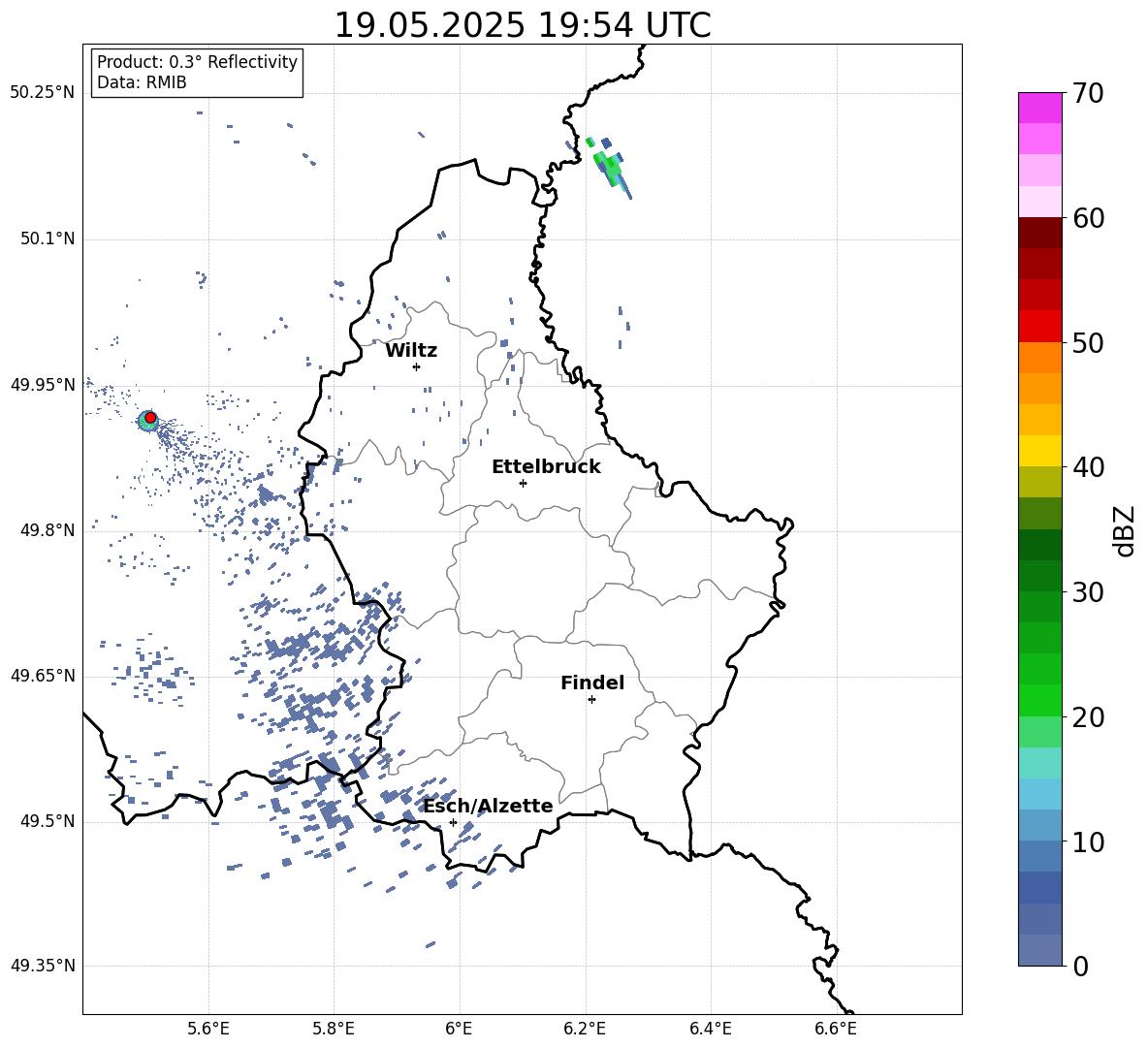The height and width of the screenshot is (1048, 1148).
Task: Click the 6.4°E longitude label
Action: pos(710,1029)
